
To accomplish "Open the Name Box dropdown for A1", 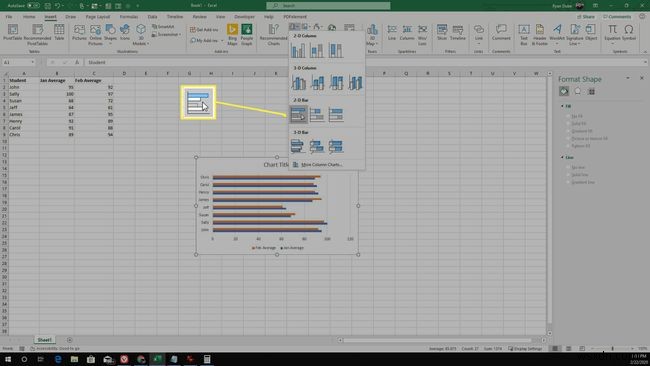I will (x=32, y=62).
